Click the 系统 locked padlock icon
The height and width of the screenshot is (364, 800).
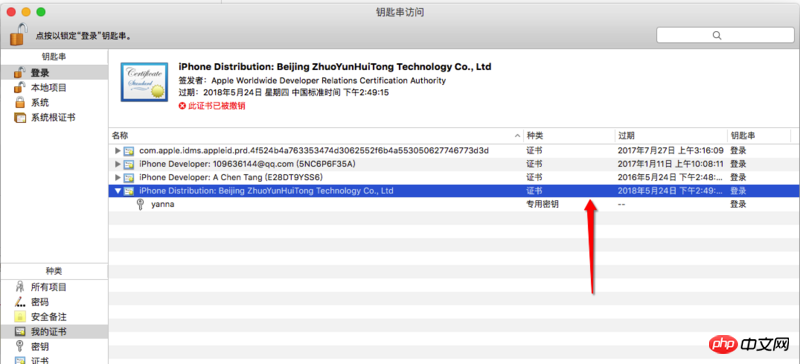(x=20, y=103)
